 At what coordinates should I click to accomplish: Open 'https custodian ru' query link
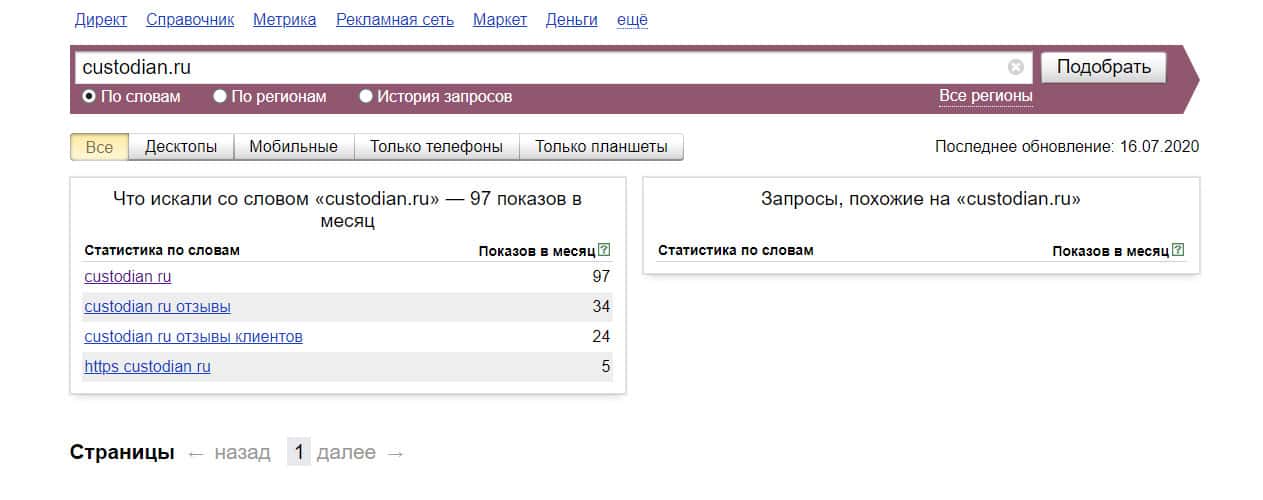coord(147,367)
